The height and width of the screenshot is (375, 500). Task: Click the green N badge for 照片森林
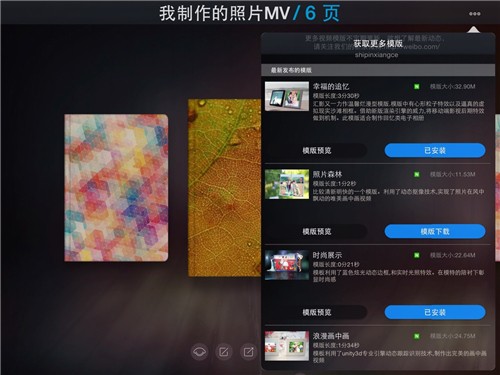tap(417, 174)
